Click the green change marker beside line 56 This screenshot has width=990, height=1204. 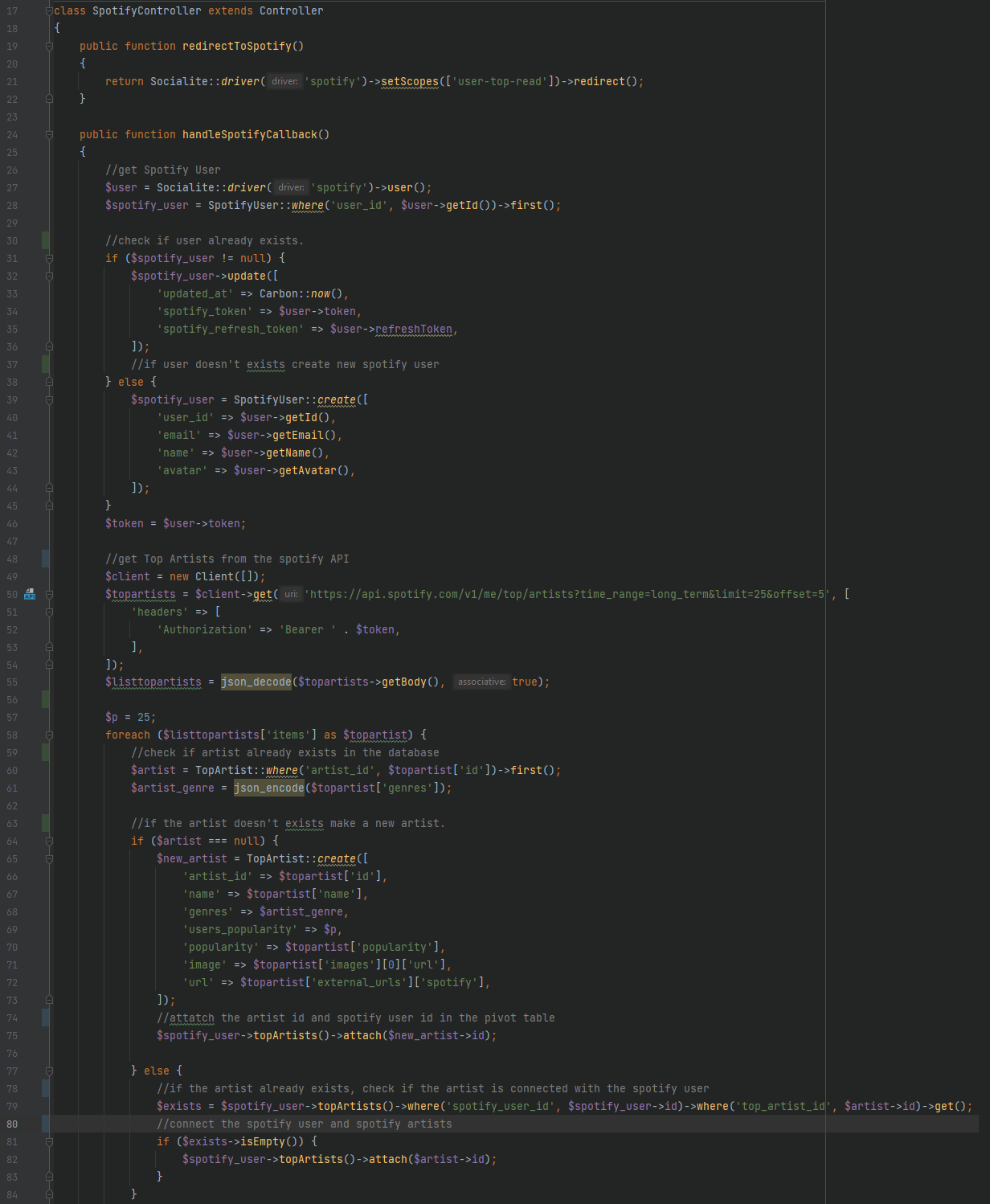[45, 699]
